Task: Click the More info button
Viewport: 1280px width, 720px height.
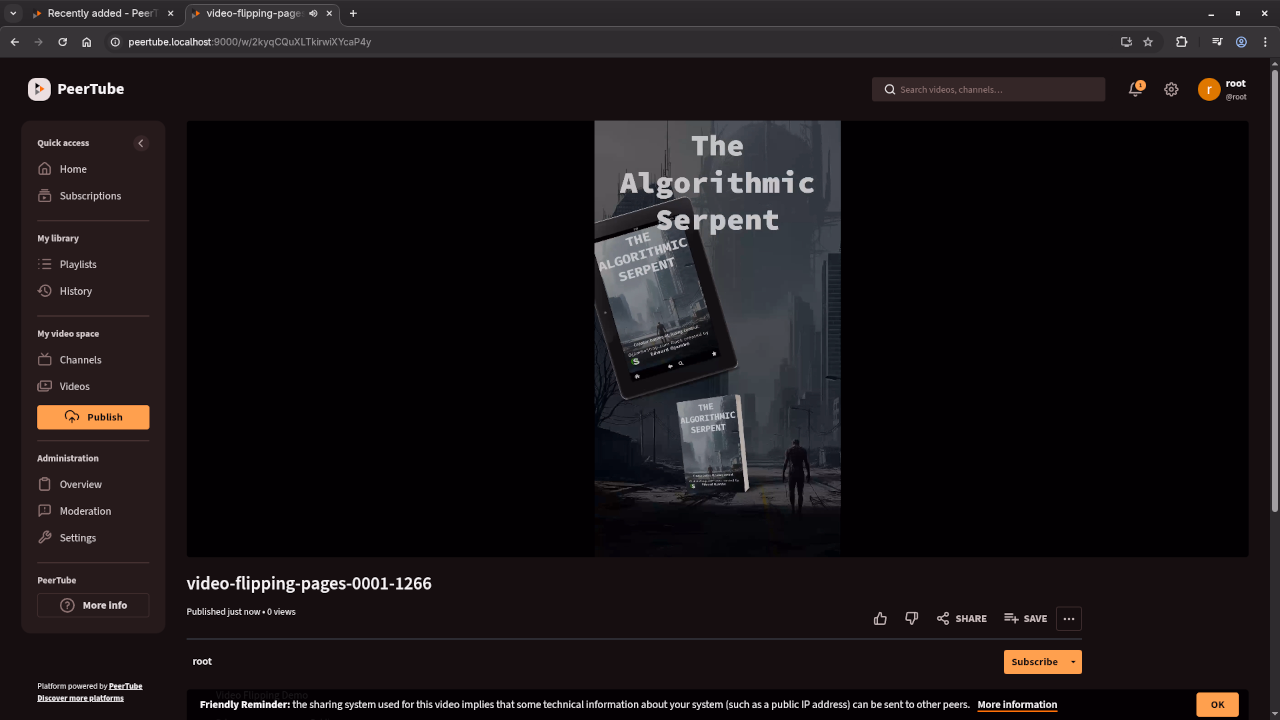Action: [x=93, y=605]
